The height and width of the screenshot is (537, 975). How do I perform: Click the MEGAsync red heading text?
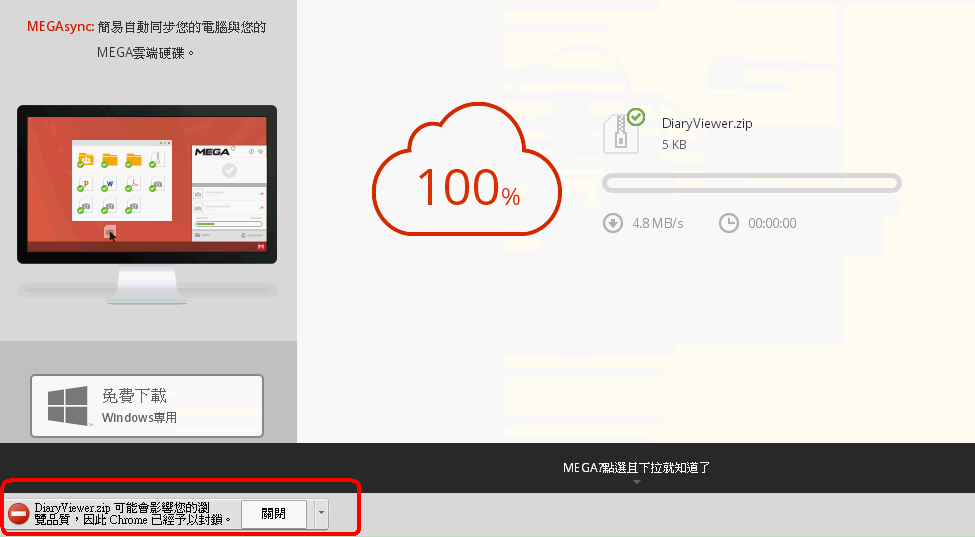[x=60, y=27]
